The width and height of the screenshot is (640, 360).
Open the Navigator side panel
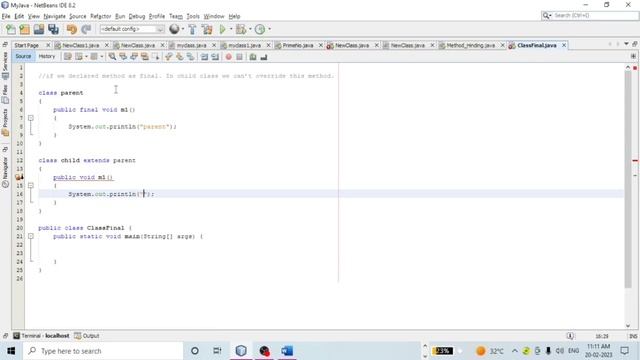pyautogui.click(x=5, y=172)
